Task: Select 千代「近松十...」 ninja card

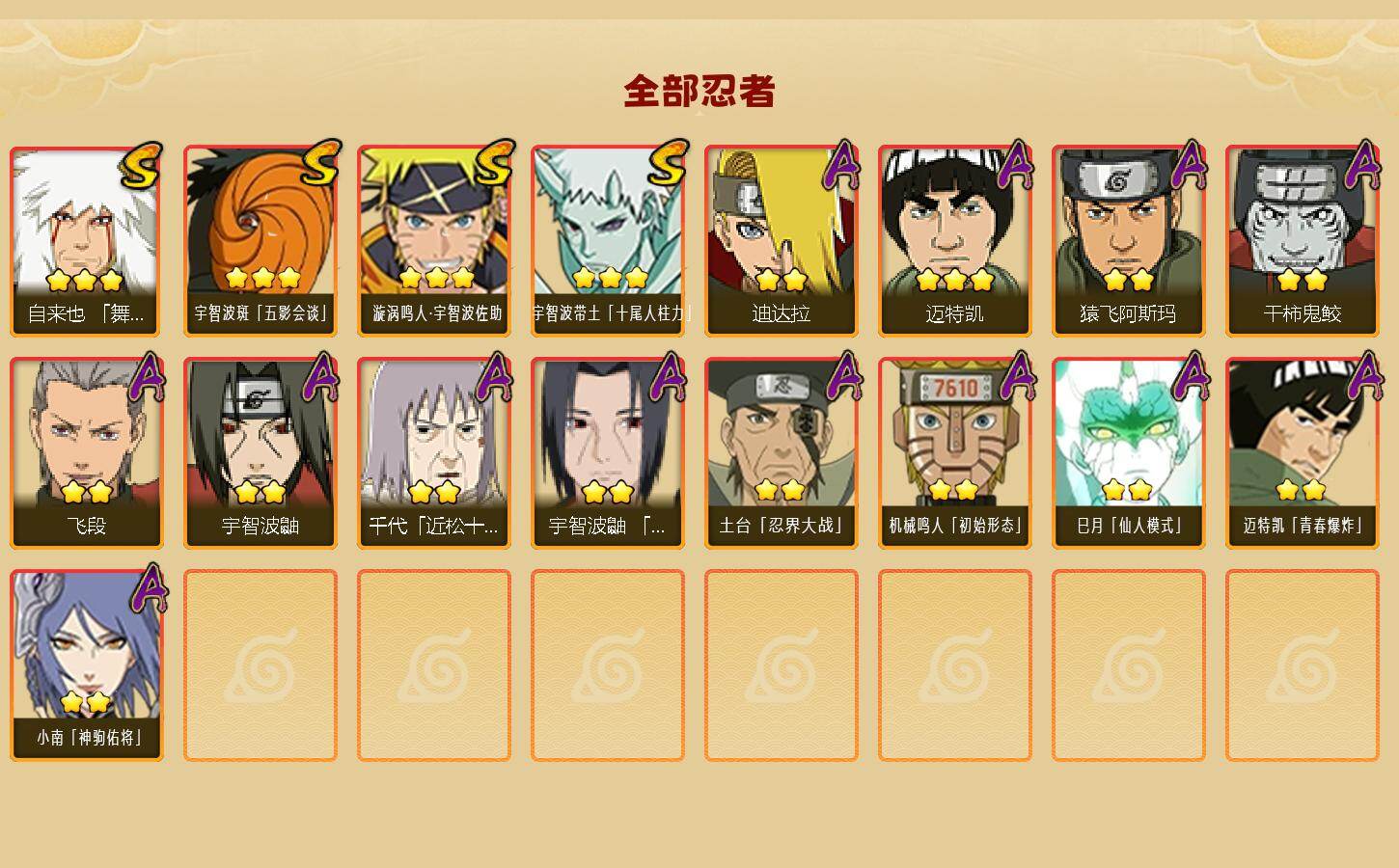Action: (433, 453)
